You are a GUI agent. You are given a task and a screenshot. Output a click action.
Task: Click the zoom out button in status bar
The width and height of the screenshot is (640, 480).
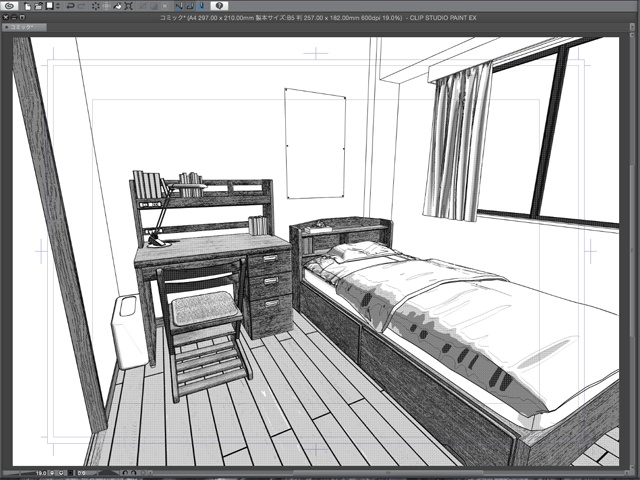tap(52, 473)
